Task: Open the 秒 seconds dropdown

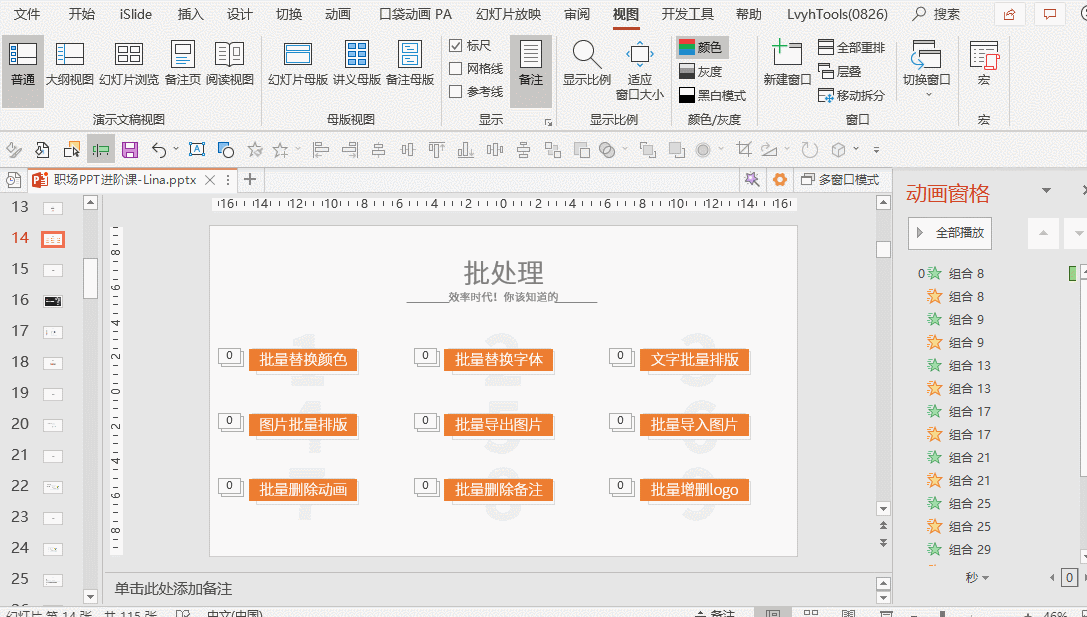Action: 977,577
